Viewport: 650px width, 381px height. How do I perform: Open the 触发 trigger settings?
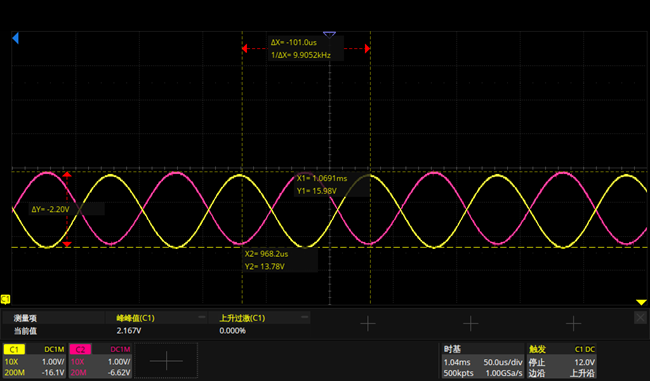[x=537, y=349]
